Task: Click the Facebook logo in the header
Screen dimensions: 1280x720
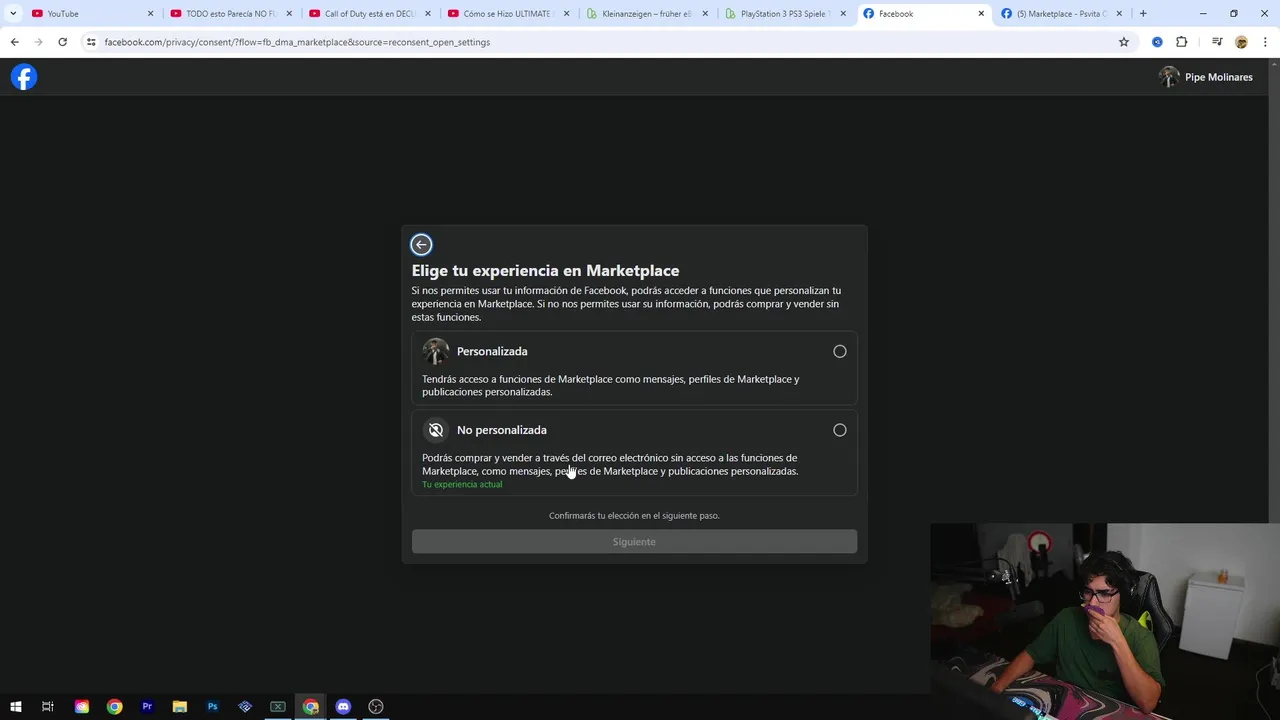Action: [24, 77]
